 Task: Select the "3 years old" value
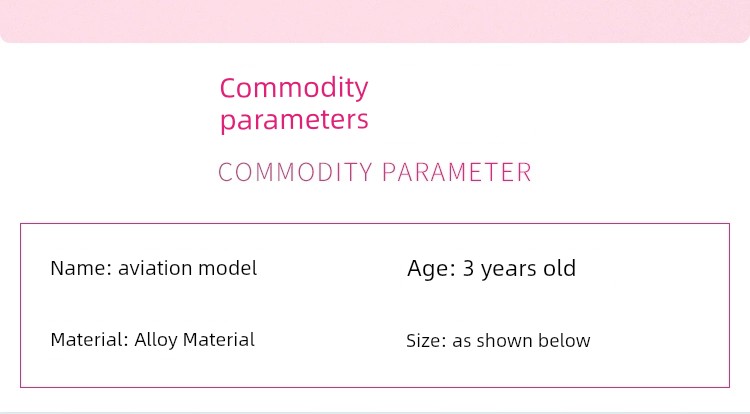pos(519,269)
